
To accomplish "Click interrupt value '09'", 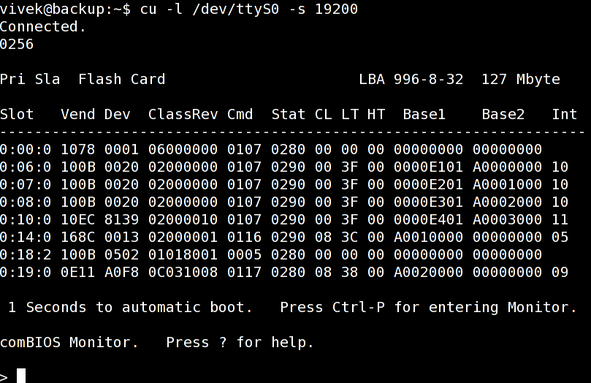I will coord(560,272).
